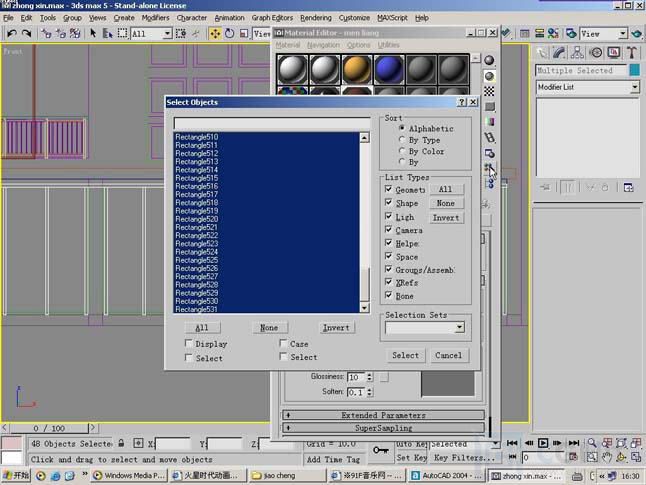
Task: Activate Select and Move tool
Action: (215, 33)
